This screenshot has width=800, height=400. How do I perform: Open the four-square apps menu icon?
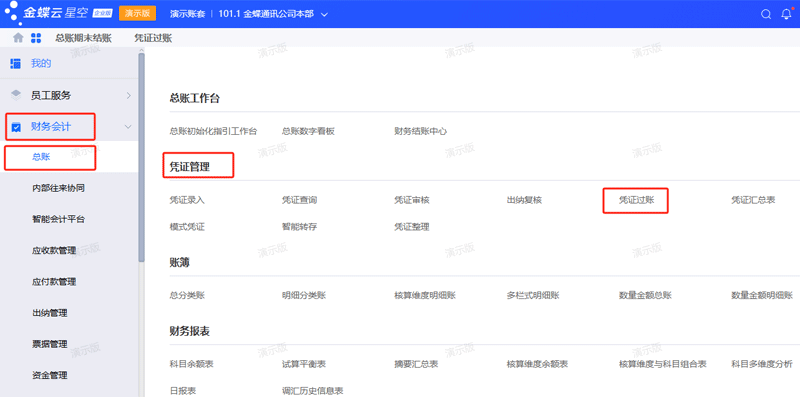click(36, 38)
